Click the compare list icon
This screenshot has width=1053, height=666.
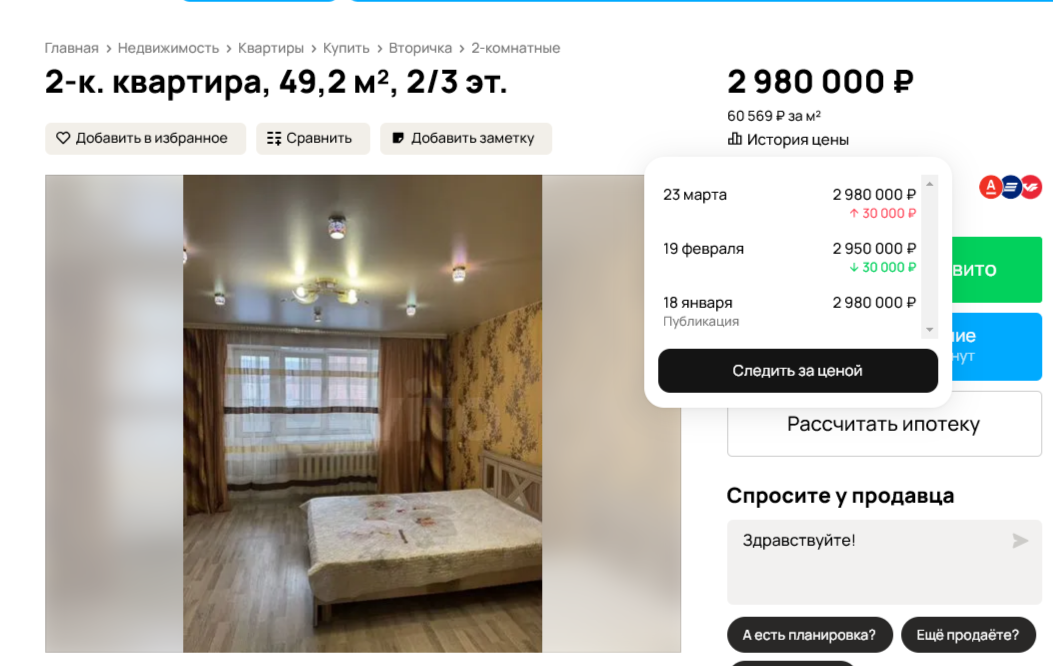(274, 138)
